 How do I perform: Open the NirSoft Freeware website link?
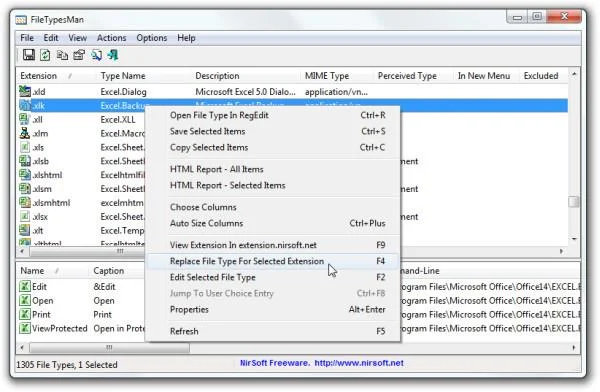pos(359,363)
